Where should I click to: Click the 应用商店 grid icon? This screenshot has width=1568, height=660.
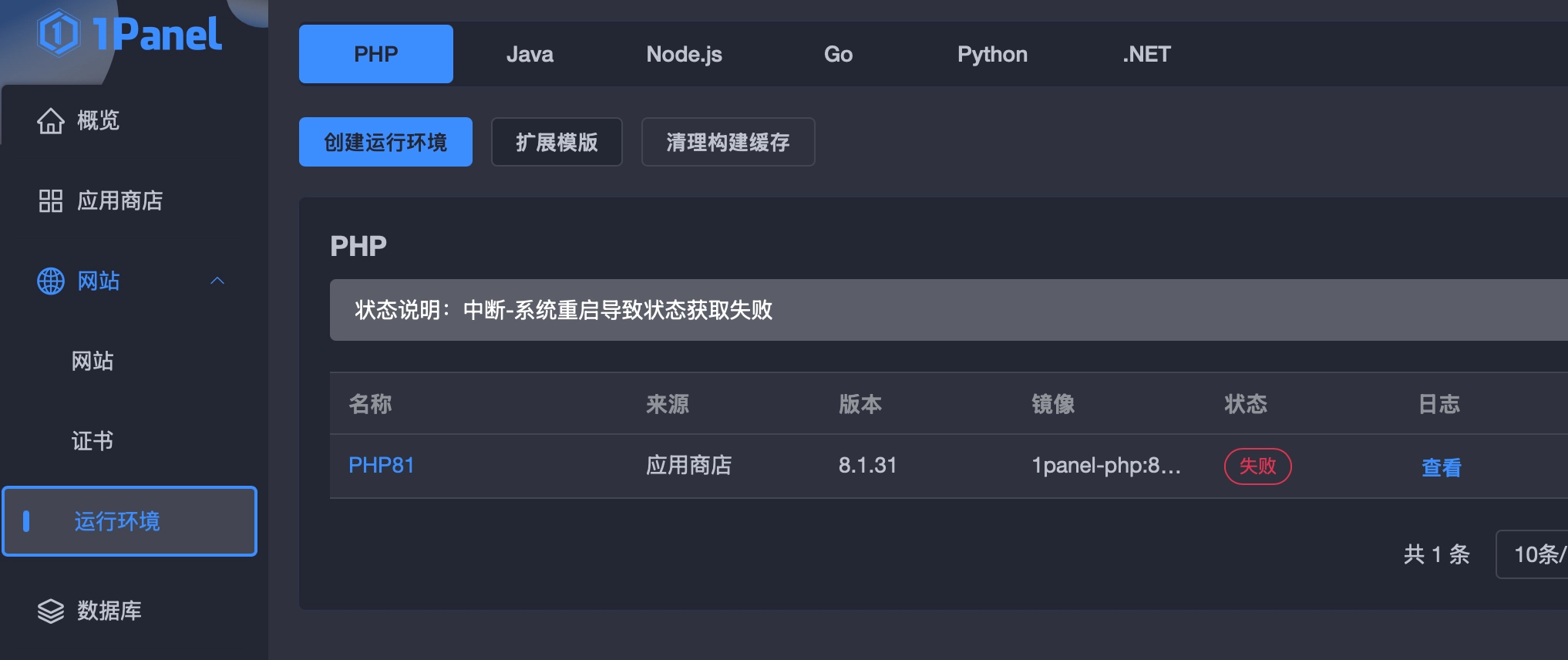click(49, 200)
